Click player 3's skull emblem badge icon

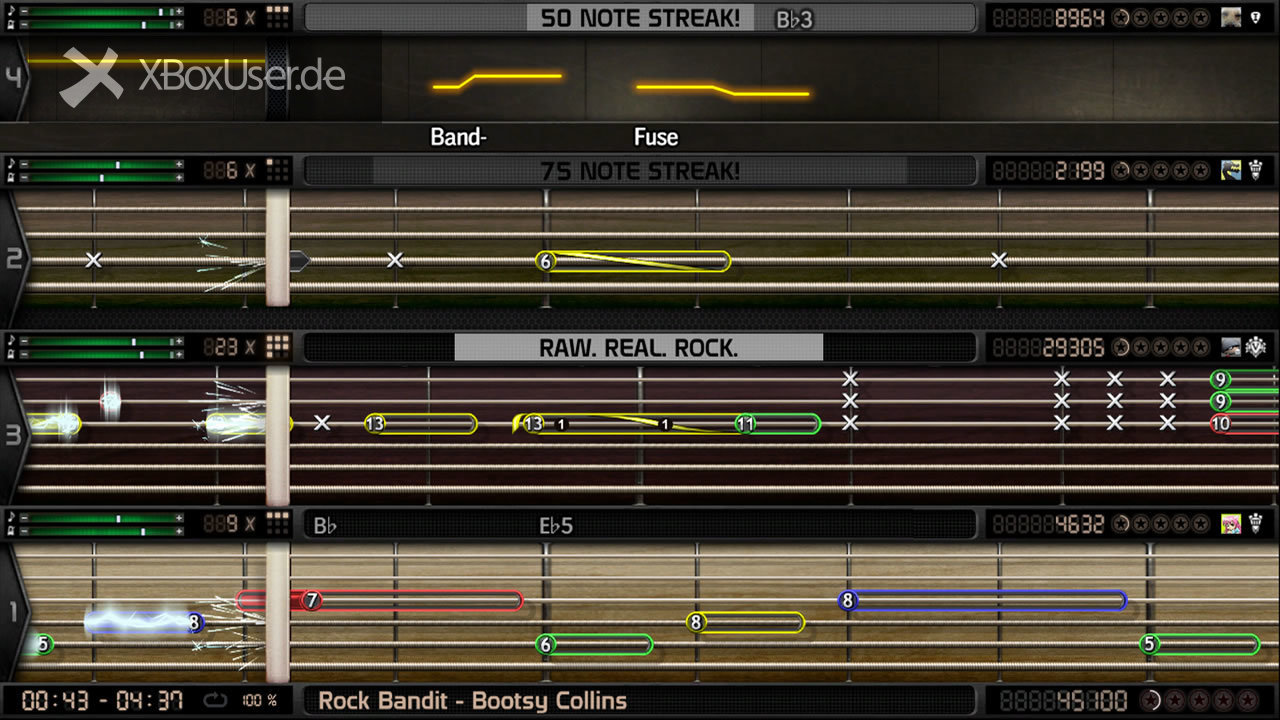point(1255,347)
